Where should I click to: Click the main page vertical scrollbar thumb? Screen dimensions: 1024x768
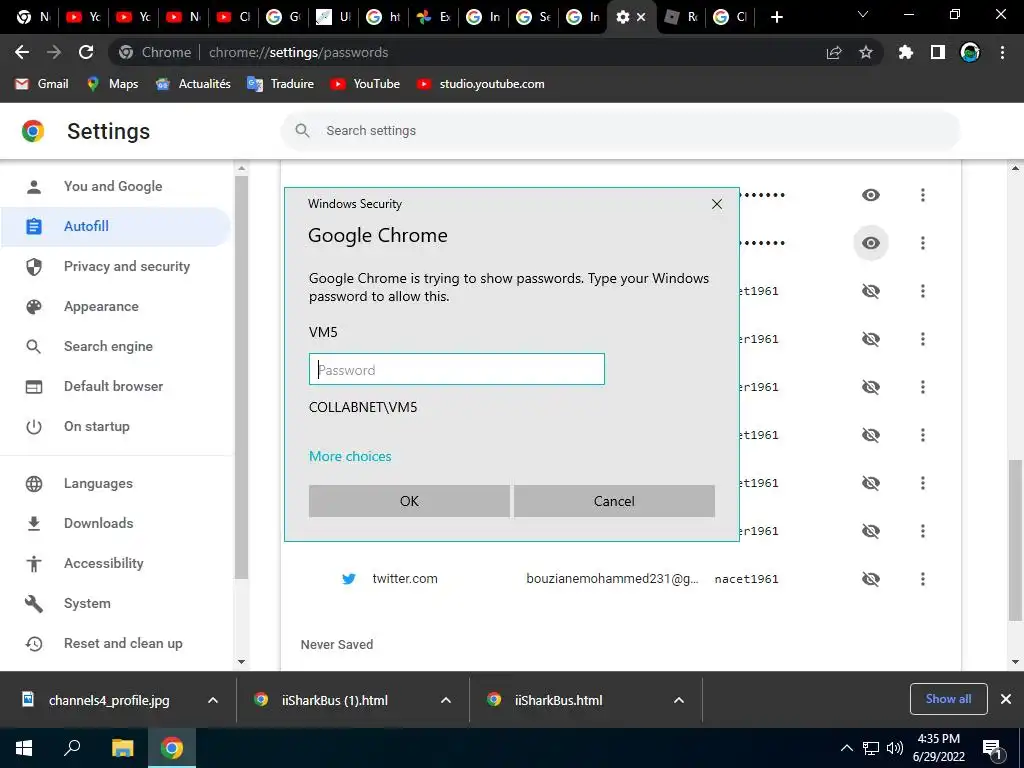[1016, 539]
